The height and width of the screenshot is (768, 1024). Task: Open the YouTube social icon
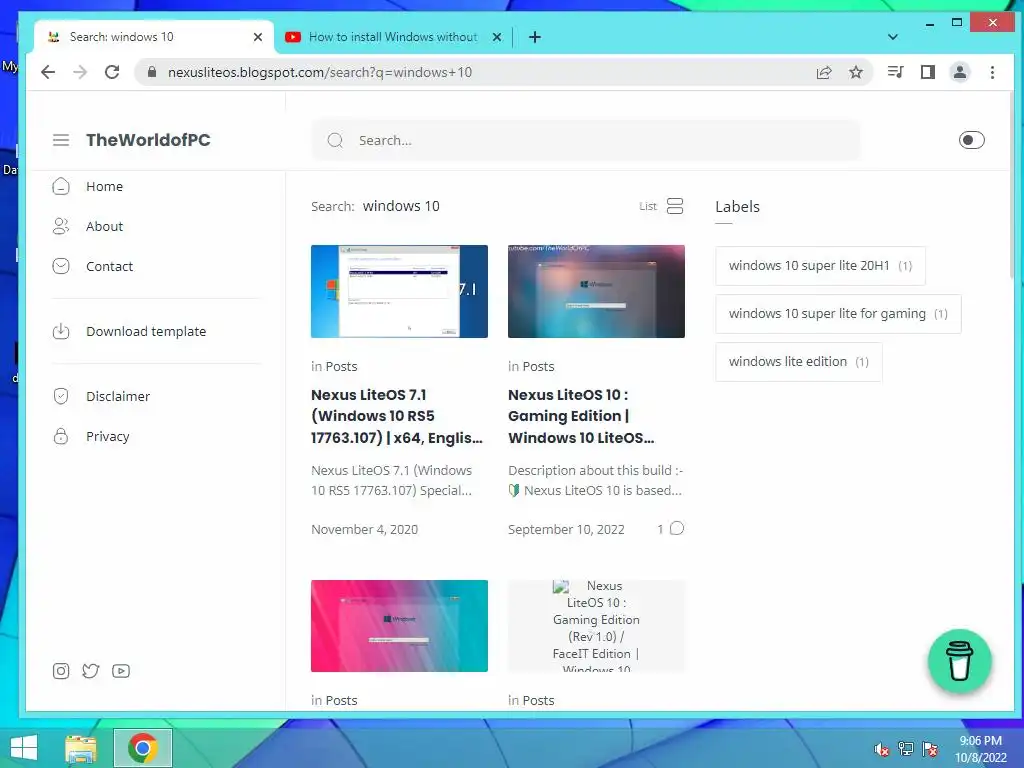pos(121,671)
